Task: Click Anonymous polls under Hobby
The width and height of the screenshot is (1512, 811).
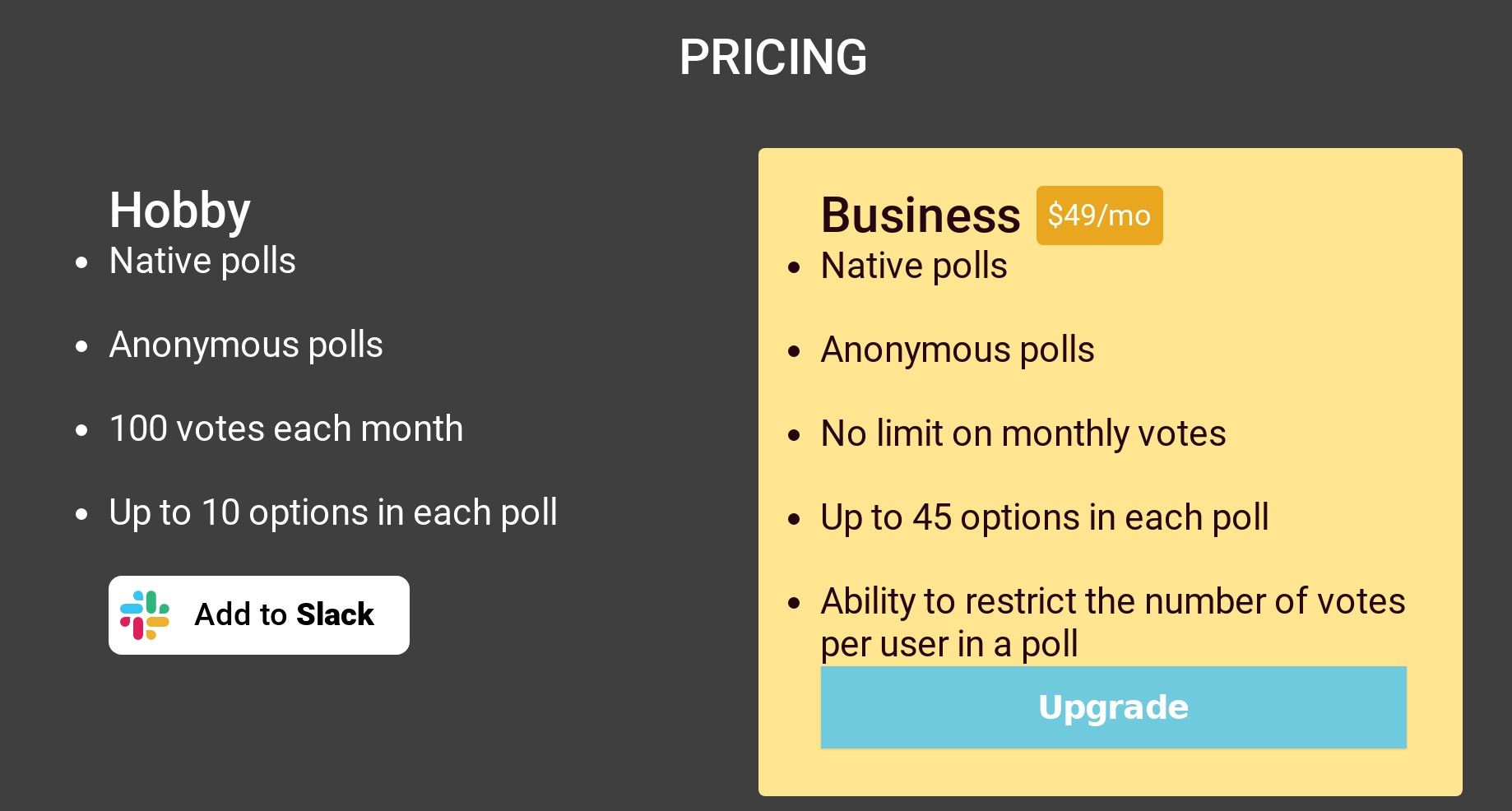Action: click(x=245, y=345)
